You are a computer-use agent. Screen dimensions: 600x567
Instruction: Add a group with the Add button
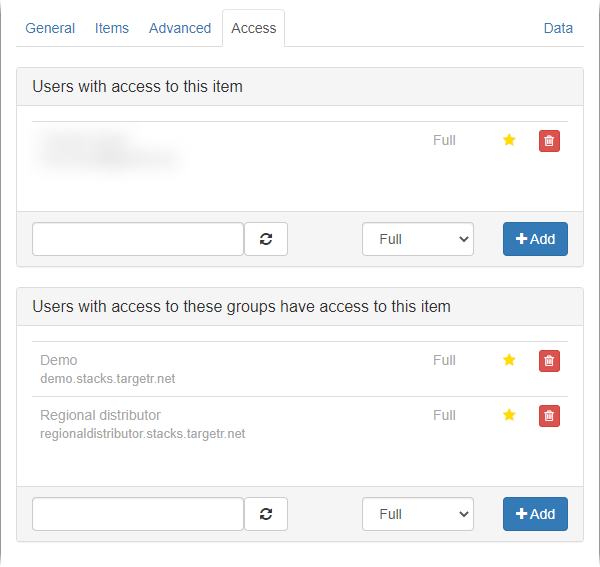pos(535,514)
